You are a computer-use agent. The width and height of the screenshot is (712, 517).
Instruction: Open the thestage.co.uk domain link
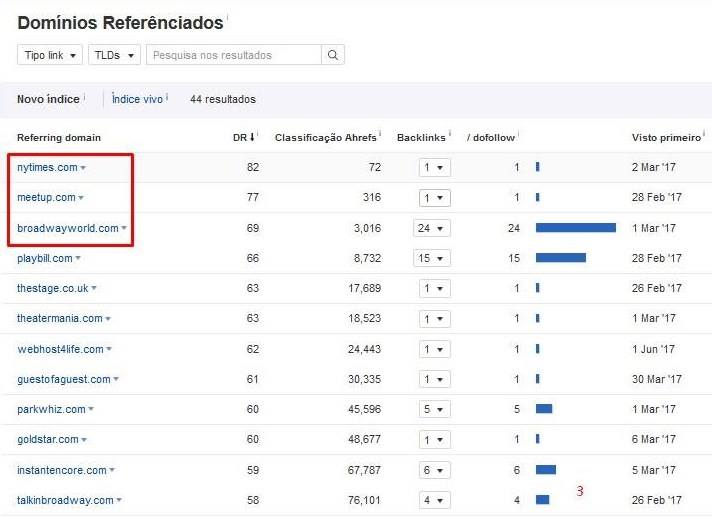pyautogui.click(x=53, y=288)
